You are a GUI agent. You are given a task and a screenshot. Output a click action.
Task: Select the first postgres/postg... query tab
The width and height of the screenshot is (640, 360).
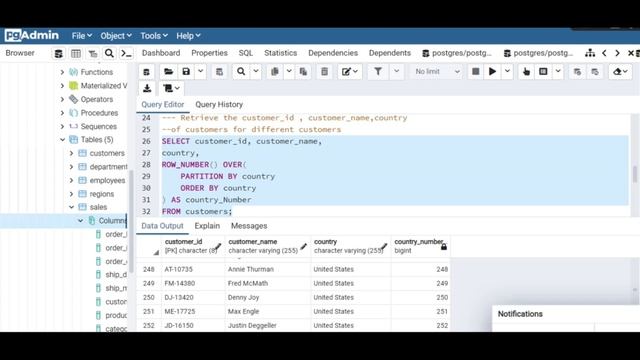[457, 53]
